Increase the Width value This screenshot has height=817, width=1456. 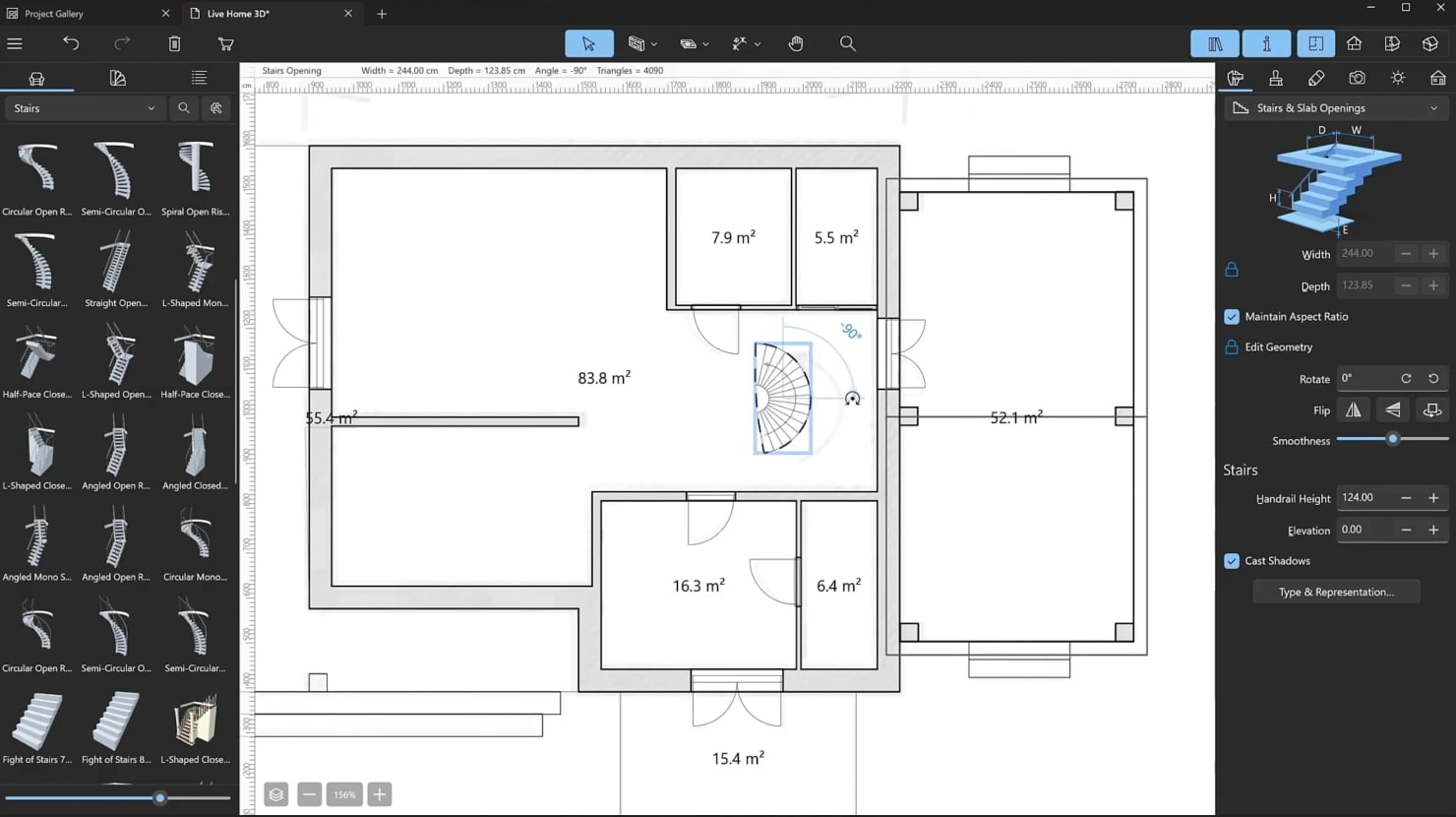pyautogui.click(x=1433, y=254)
